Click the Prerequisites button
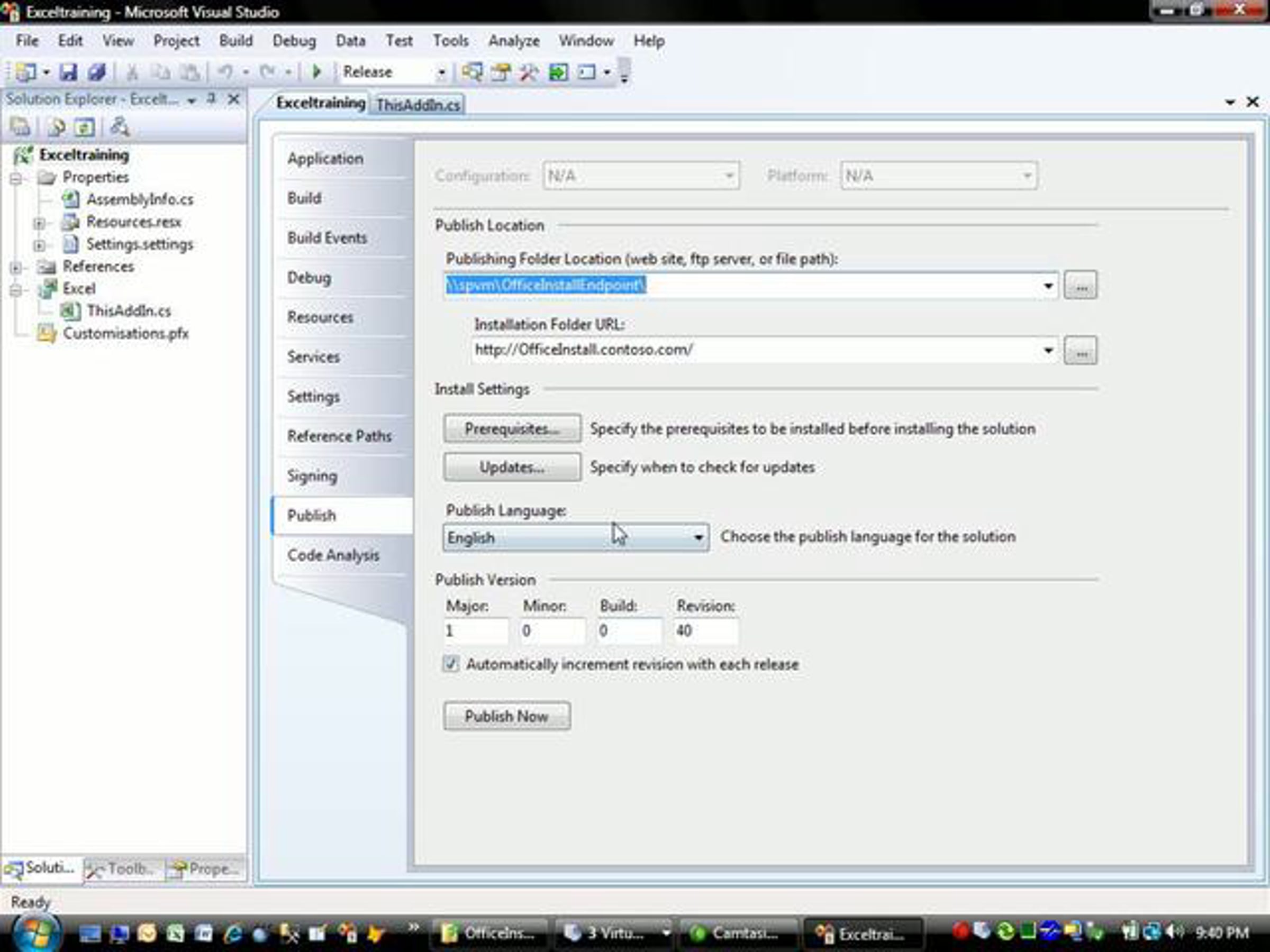1270x952 pixels. click(x=512, y=428)
